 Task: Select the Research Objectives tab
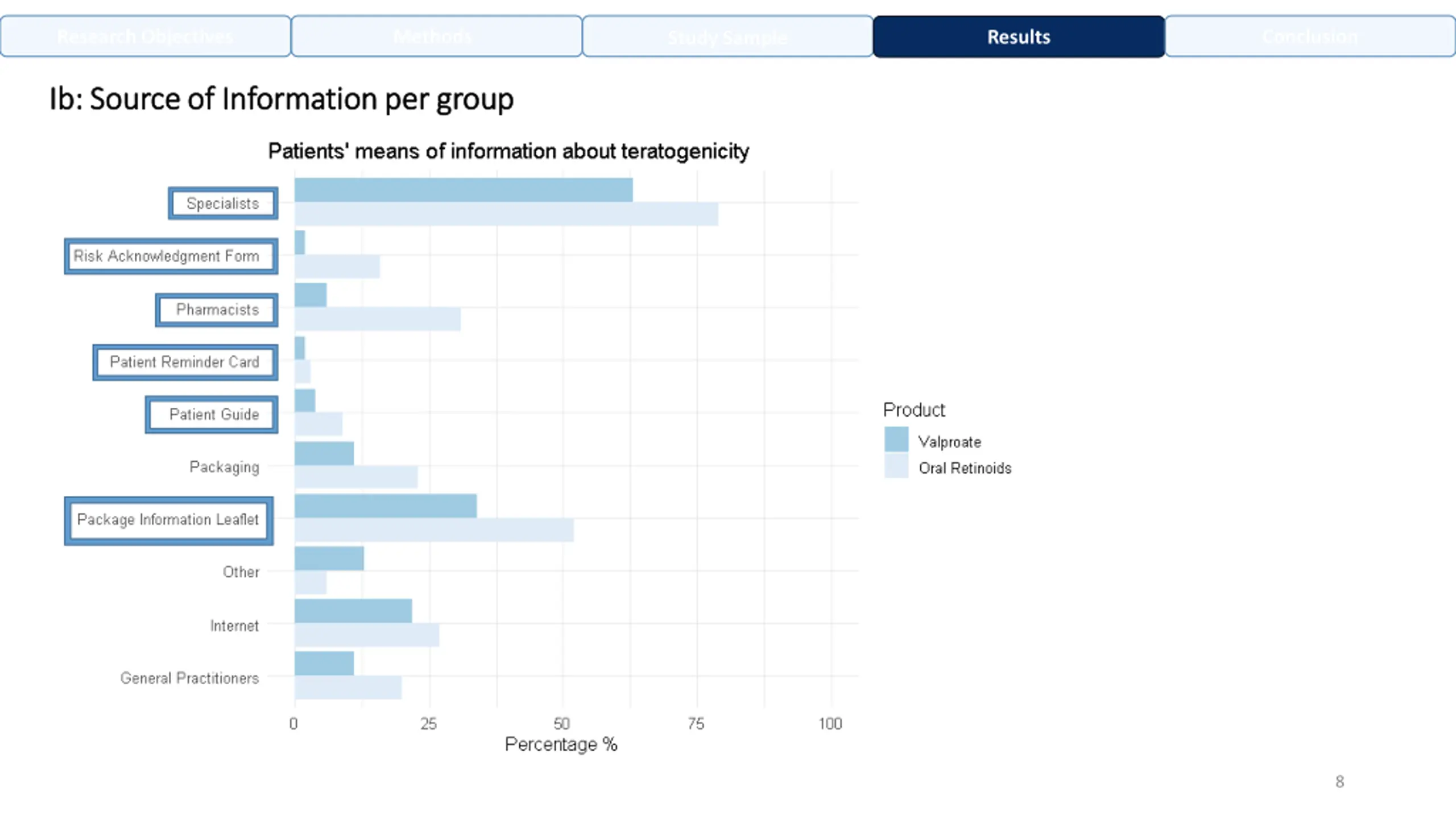[x=146, y=36]
